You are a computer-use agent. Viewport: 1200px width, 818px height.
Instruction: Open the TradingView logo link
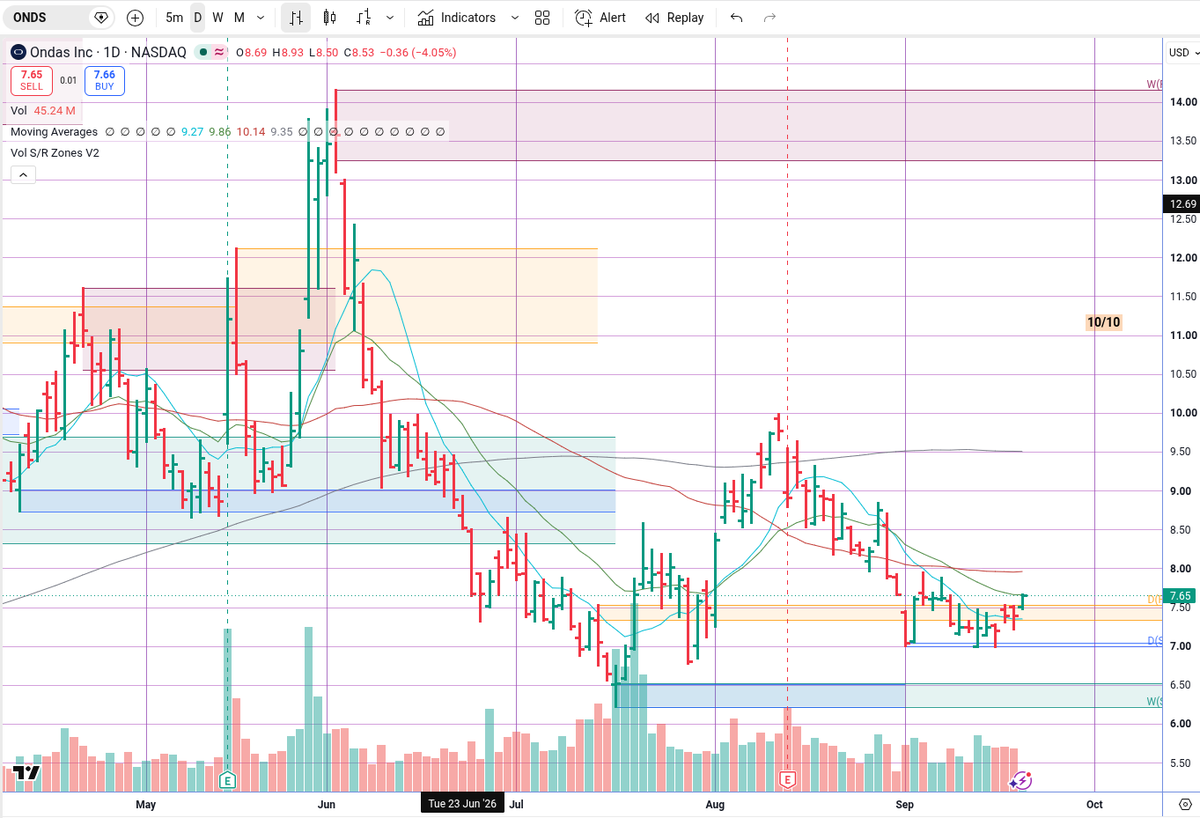coord(25,772)
